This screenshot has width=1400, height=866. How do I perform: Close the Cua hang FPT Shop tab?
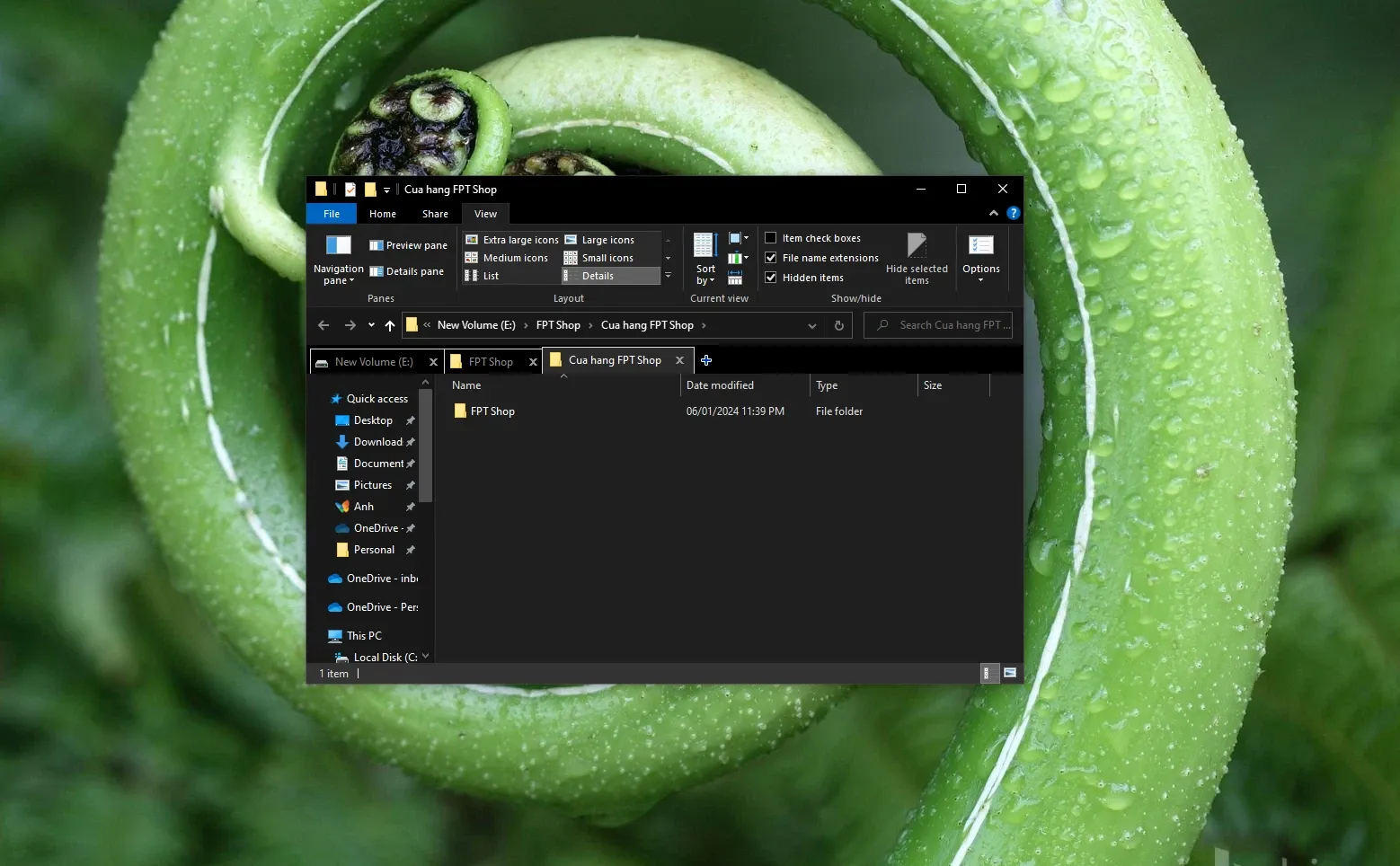(x=679, y=360)
